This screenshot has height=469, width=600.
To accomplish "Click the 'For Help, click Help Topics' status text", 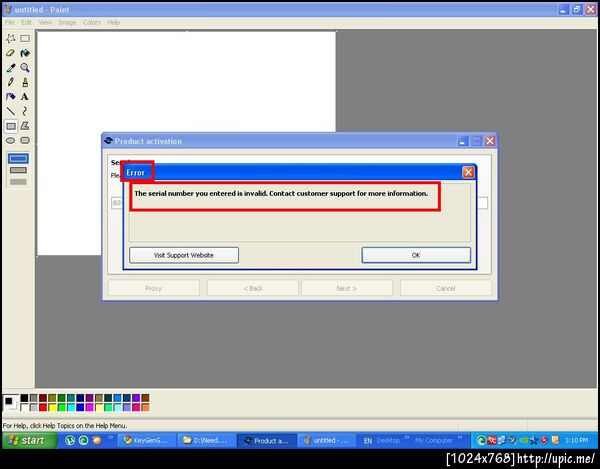I will (65, 426).
